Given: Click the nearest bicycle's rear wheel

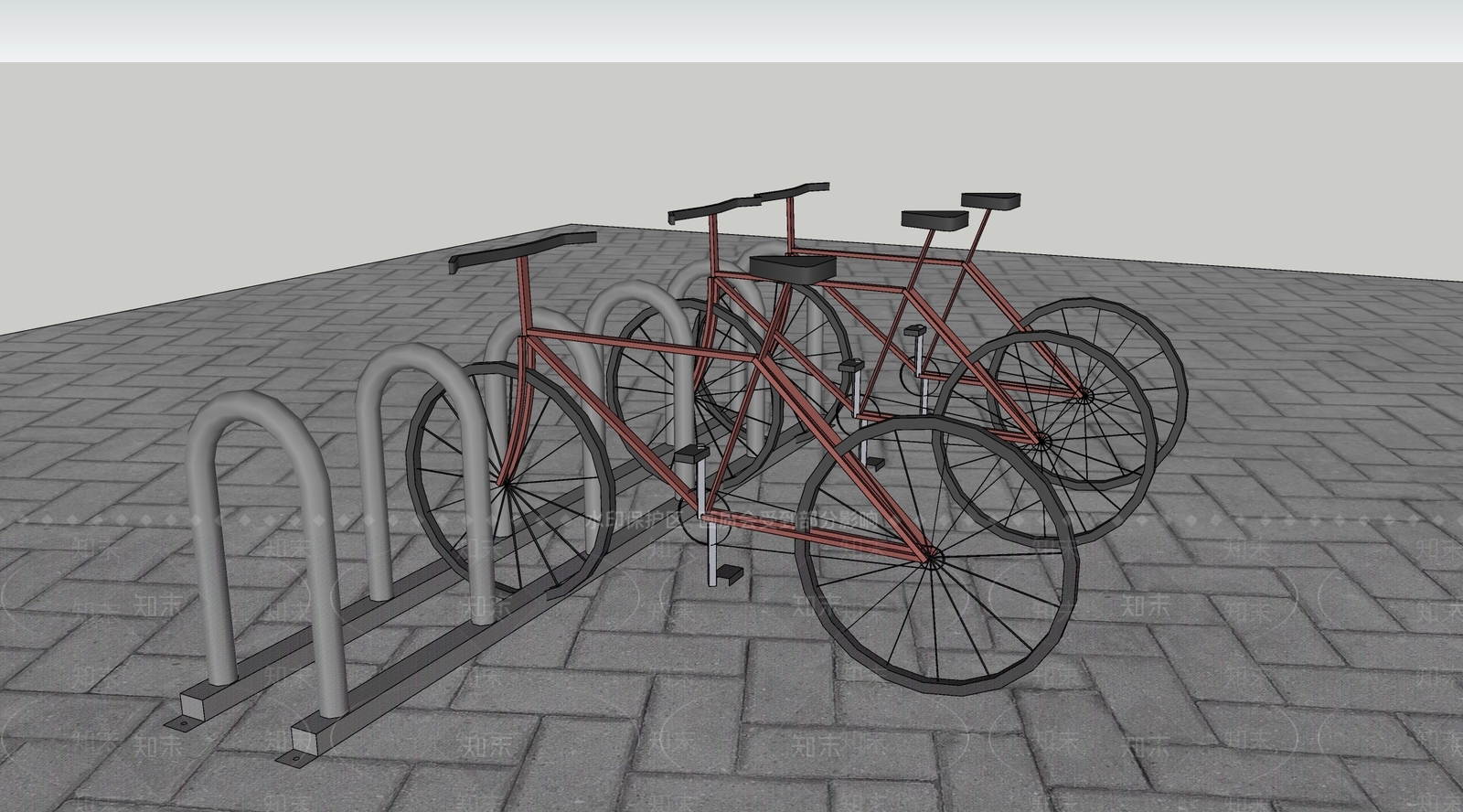Looking at the screenshot, I should [x=938, y=556].
